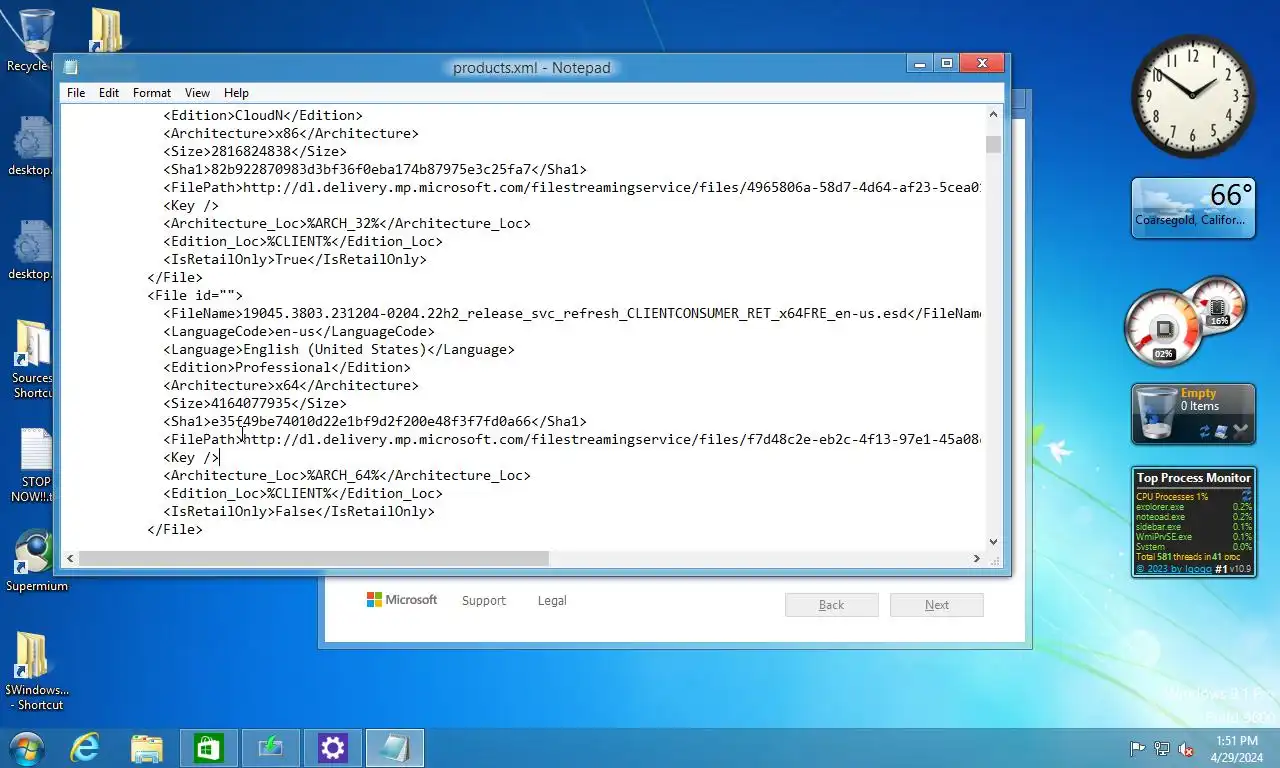Image resolution: width=1280 pixels, height=768 pixels.
Task: Click the <Edition>CloudN</Edition> line
Action: coord(263,115)
